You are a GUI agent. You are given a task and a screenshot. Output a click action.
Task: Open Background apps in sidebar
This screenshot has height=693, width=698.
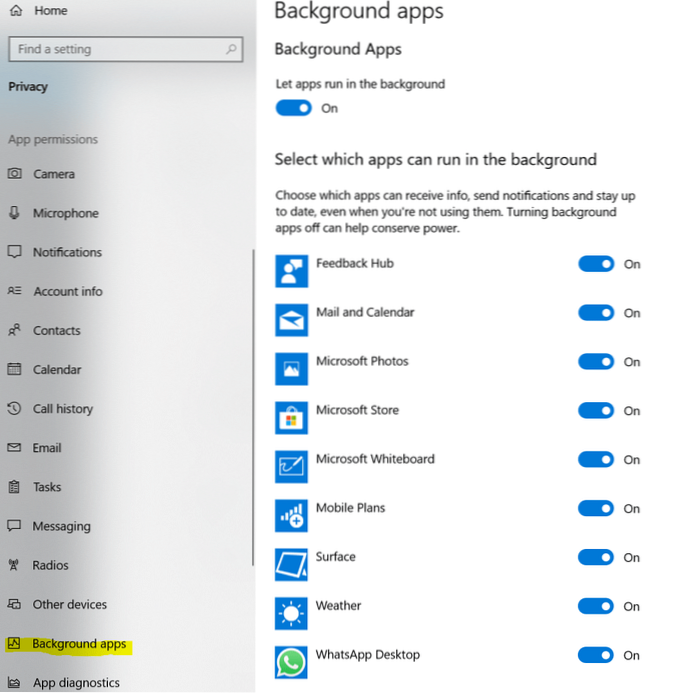point(79,644)
